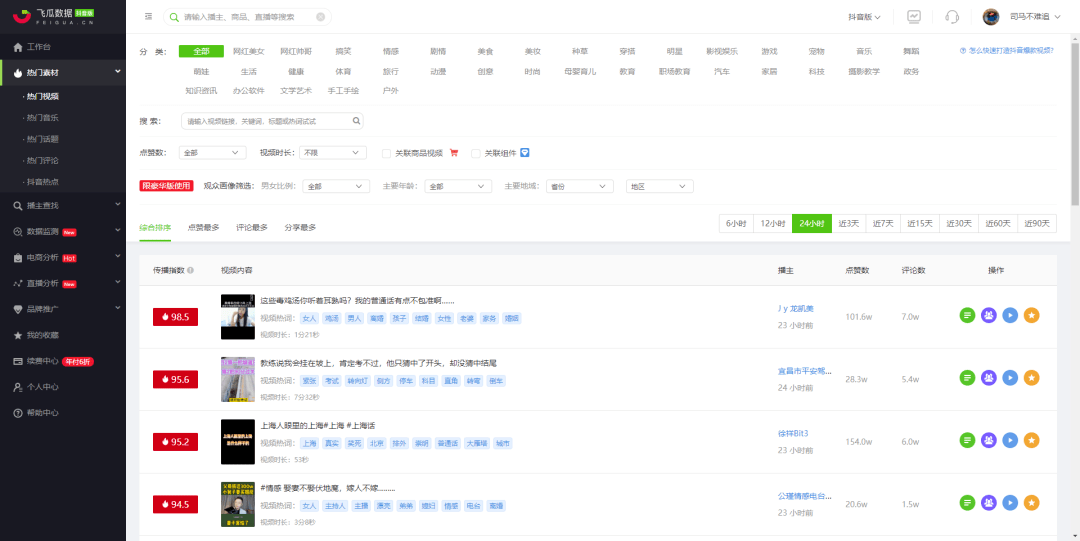Viewport: 1080px width, 541px height.
Task: Enable the 关联商品视频 checkbox
Action: [386, 153]
